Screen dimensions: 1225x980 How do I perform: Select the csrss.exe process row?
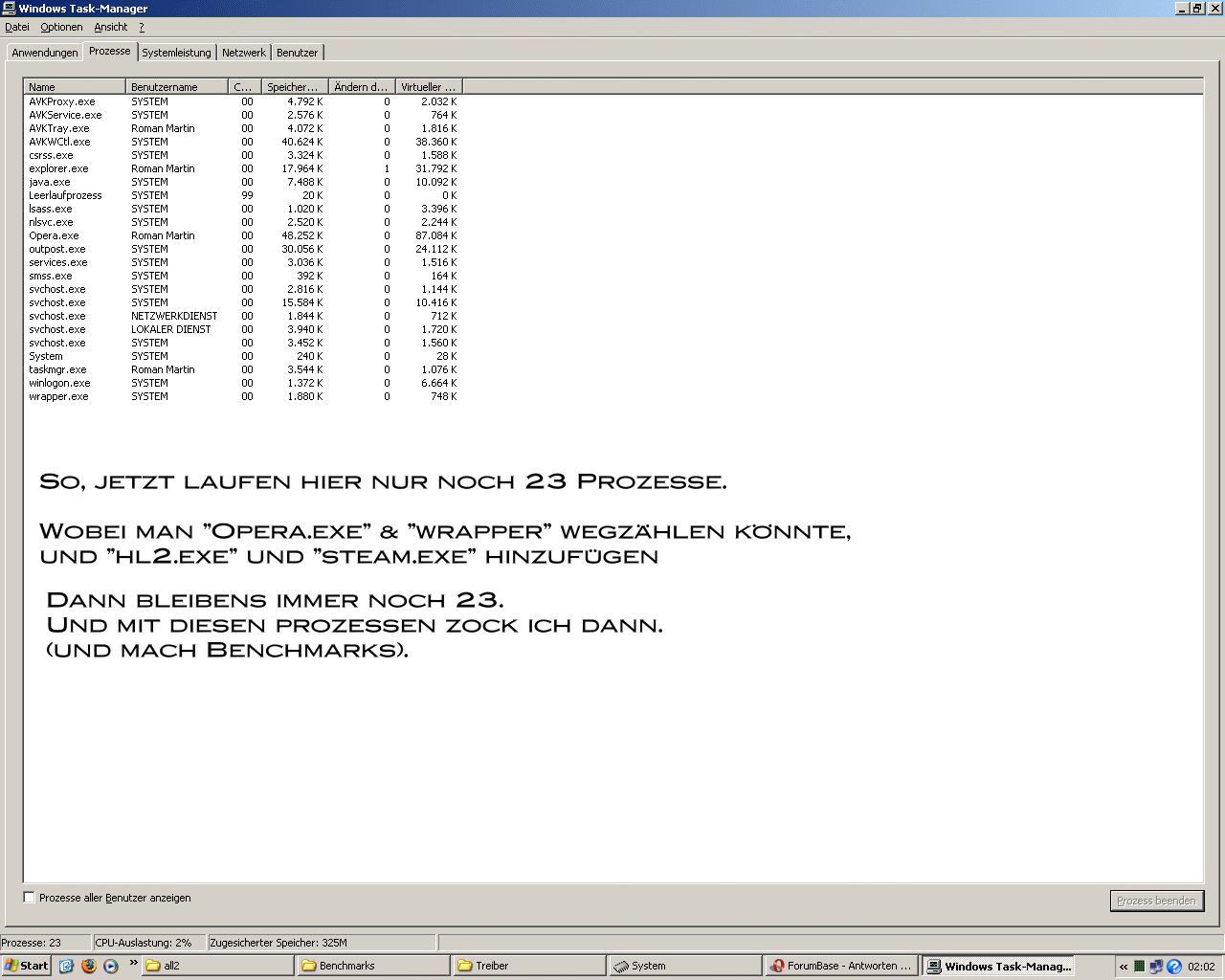coord(243,155)
